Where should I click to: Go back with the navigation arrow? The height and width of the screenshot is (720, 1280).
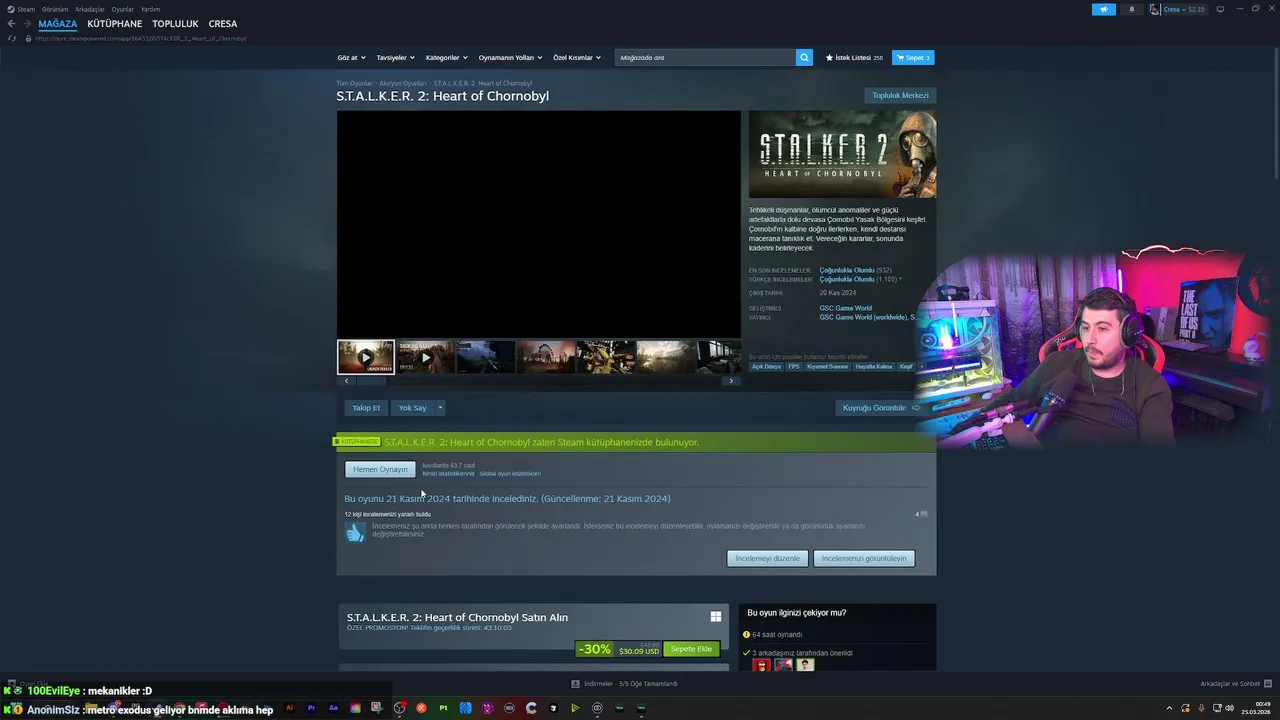(12, 24)
